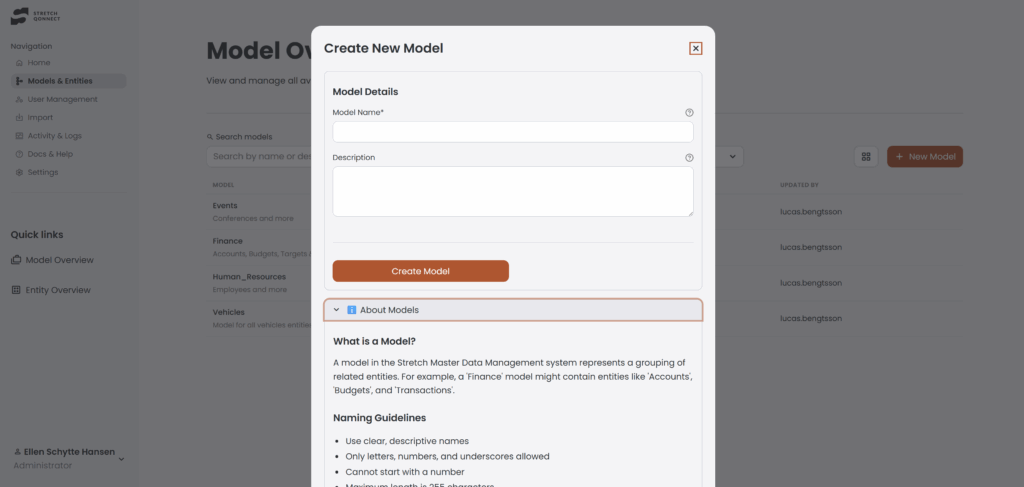Click the Model Name help icon
Screen dimensions: 1024x487
[x=689, y=113]
